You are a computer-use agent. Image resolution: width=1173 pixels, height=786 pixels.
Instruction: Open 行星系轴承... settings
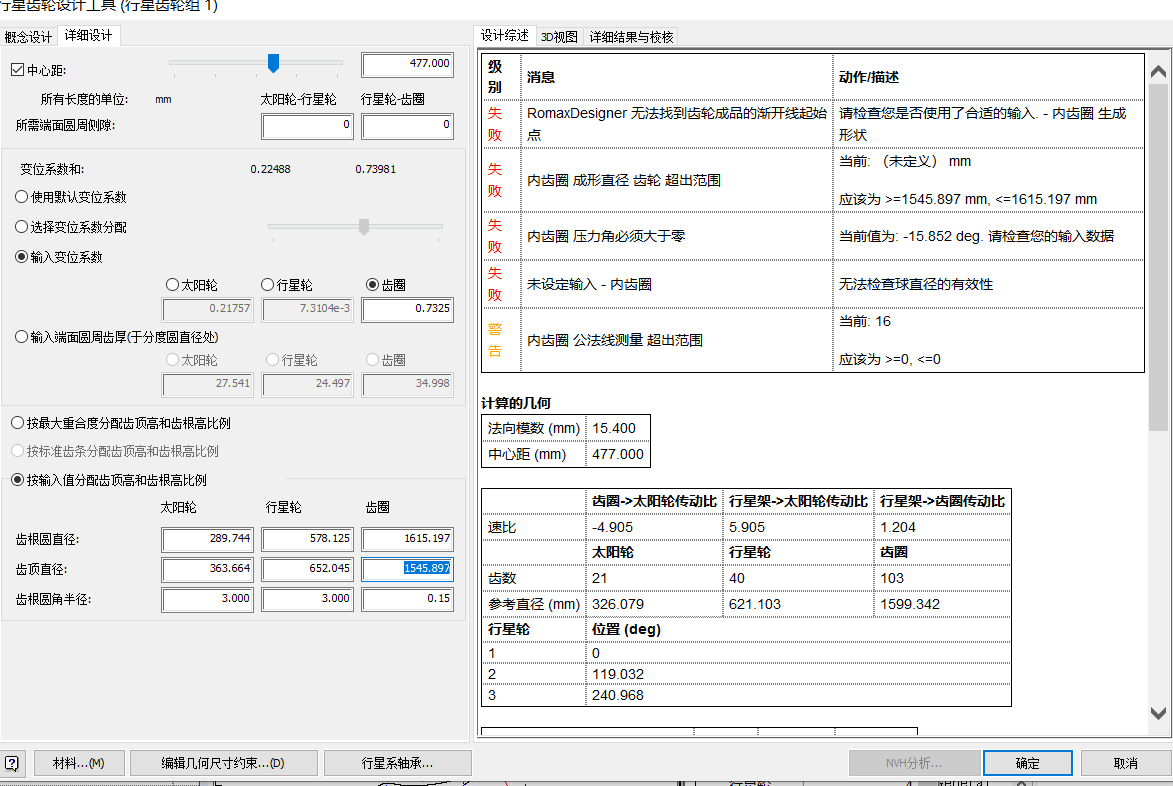pos(398,763)
